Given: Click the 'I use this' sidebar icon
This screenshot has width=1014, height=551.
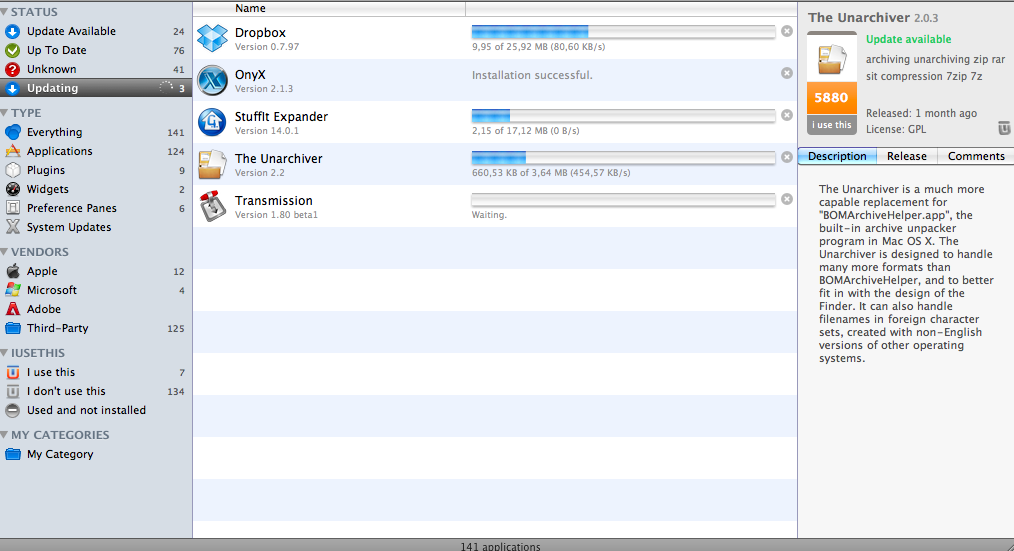Looking at the screenshot, I should click(x=12, y=373).
